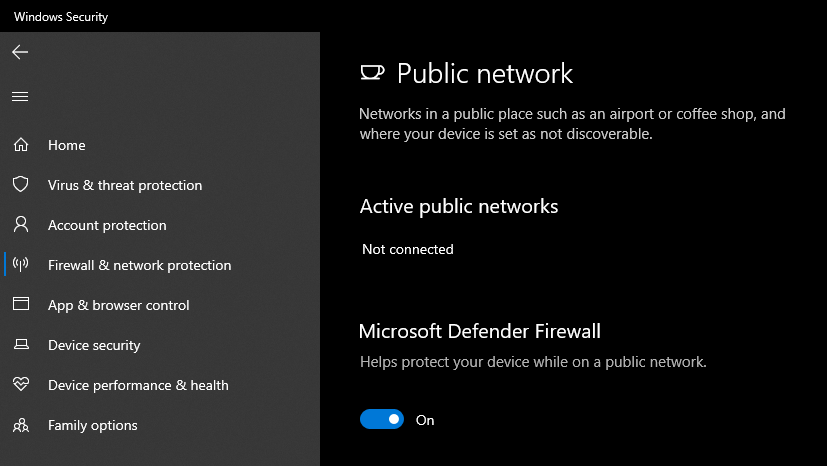Click the person icon for account protection
This screenshot has width=827, height=466.
pos(21,224)
